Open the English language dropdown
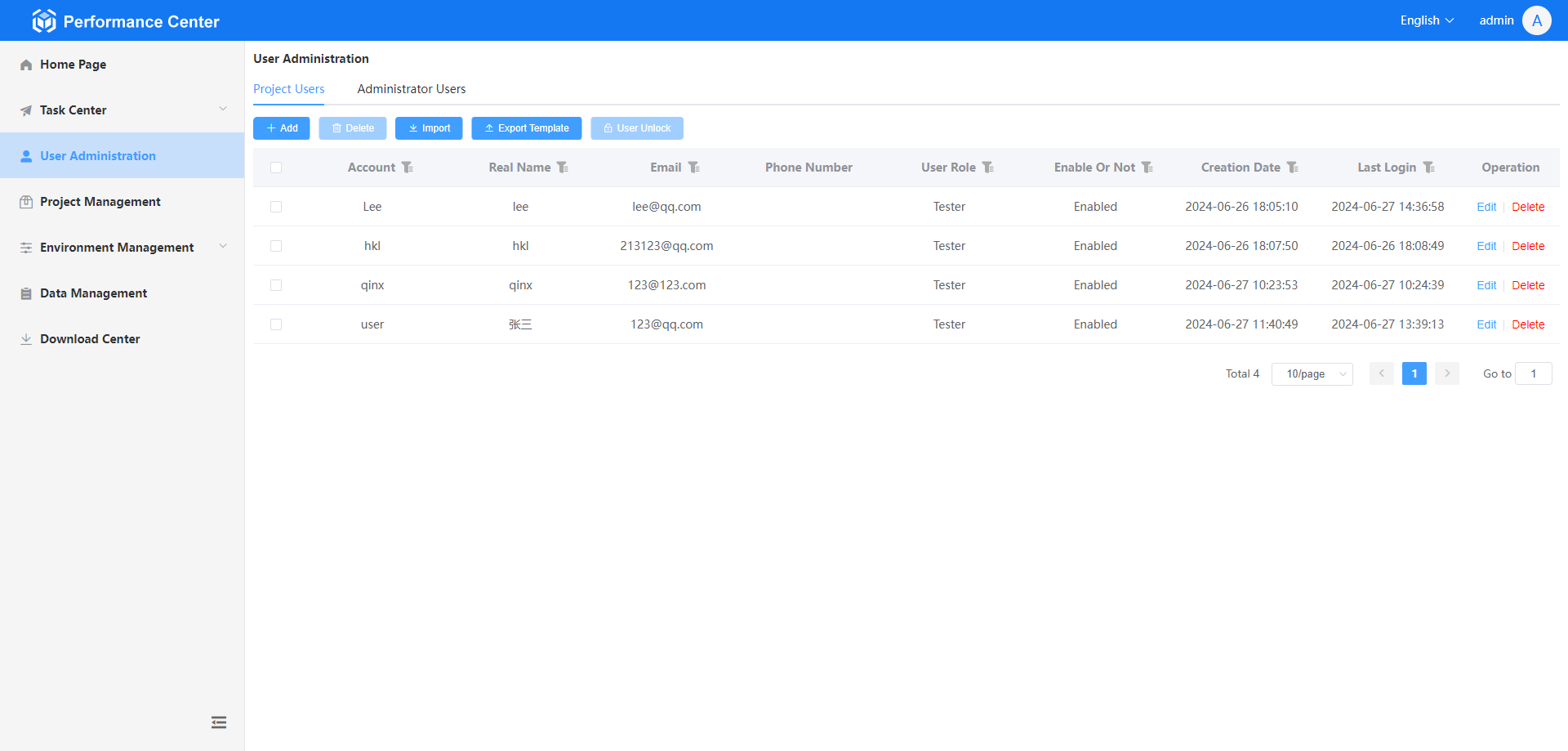This screenshot has height=751, width=1568. [1427, 20]
